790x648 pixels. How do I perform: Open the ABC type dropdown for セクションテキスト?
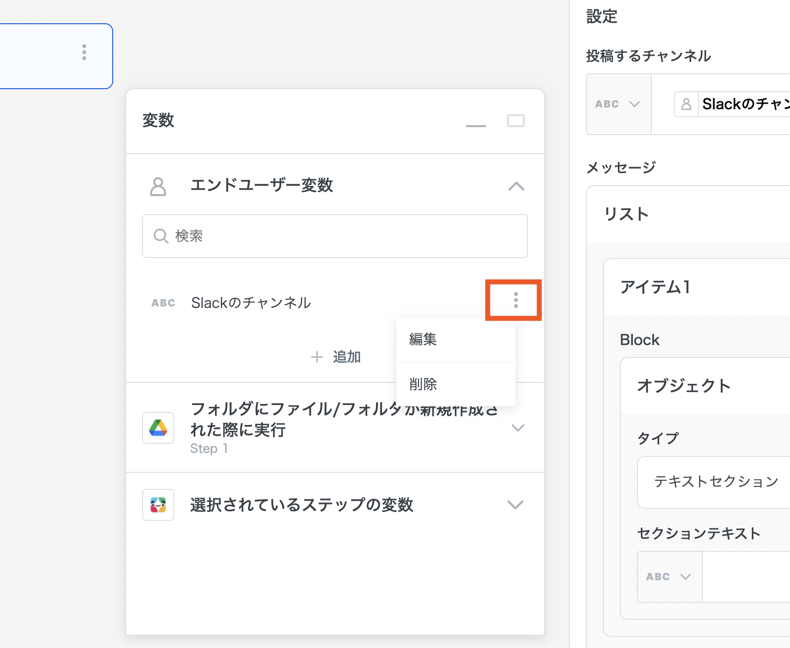point(669,577)
